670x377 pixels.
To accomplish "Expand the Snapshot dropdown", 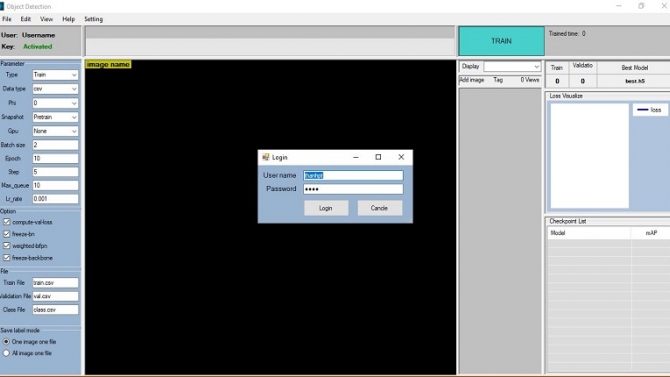I will [x=74, y=117].
